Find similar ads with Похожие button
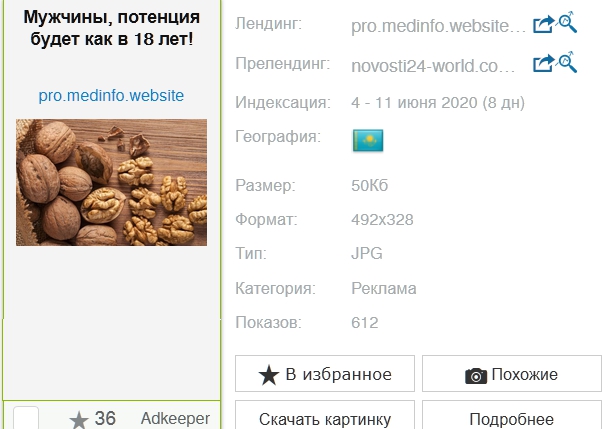This screenshot has height=429, width=610. click(512, 373)
